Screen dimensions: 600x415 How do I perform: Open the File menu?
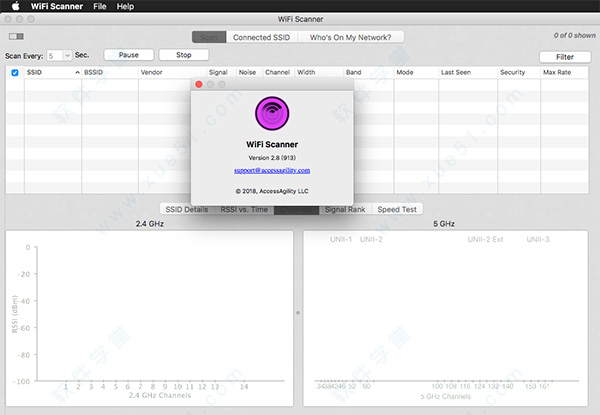(99, 6)
